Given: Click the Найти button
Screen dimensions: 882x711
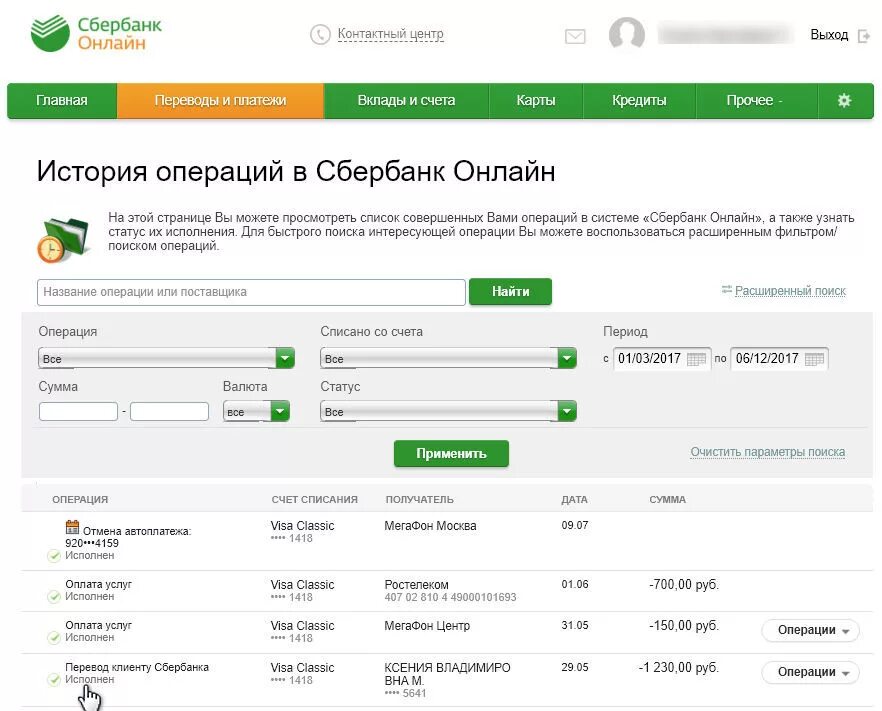Looking at the screenshot, I should coord(510,291).
